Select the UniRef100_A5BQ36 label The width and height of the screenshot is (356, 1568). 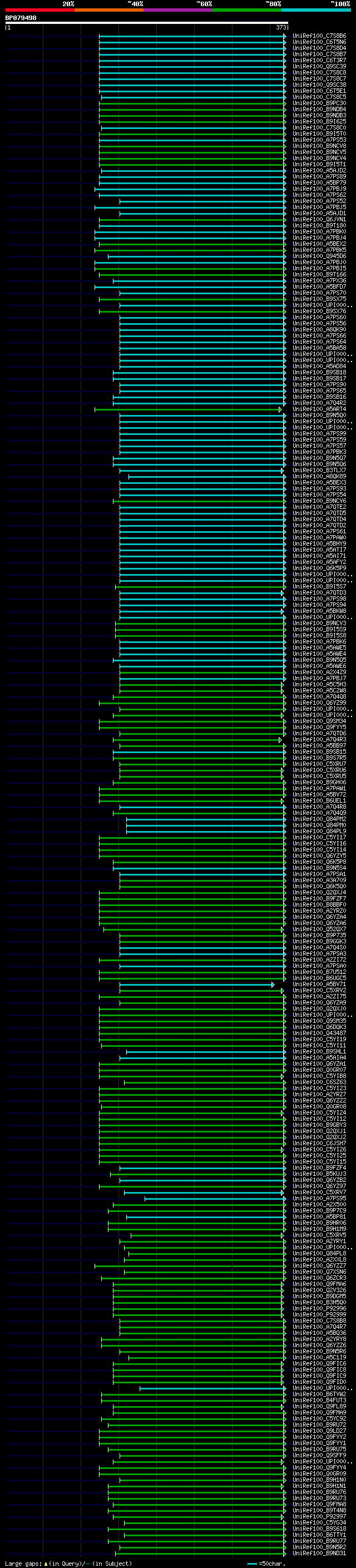coord(319,1334)
